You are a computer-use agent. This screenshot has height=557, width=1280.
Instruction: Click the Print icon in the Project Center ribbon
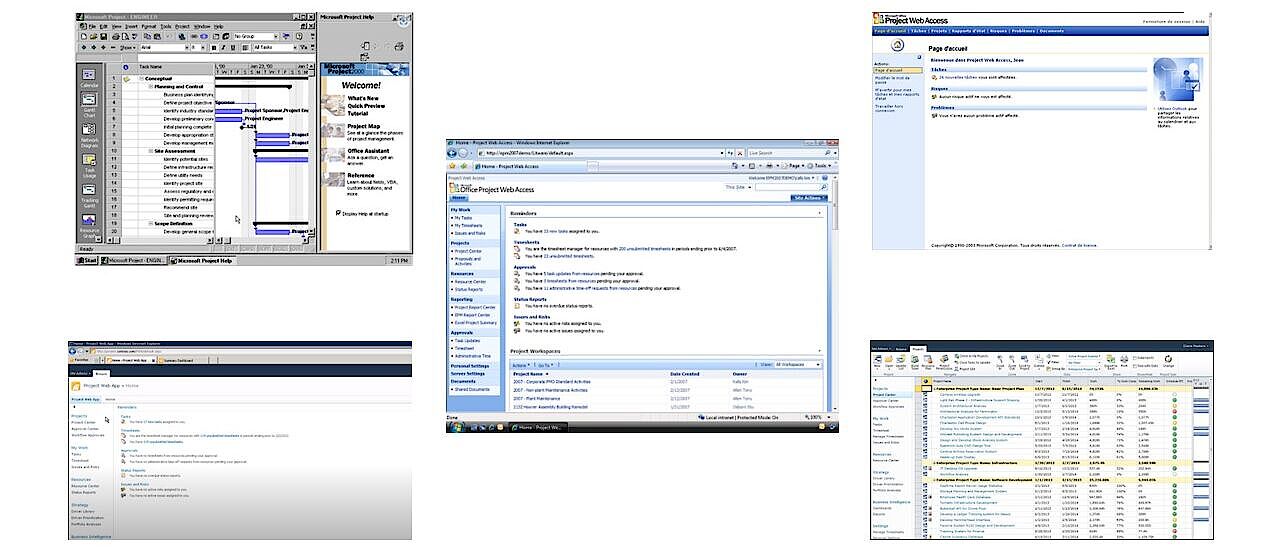click(x=1124, y=362)
